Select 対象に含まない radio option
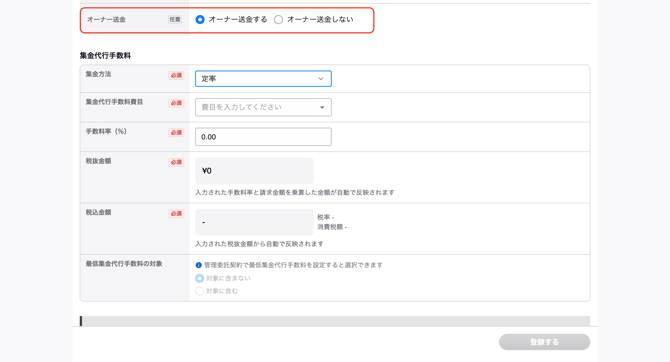The width and height of the screenshot is (670, 362). [x=199, y=278]
